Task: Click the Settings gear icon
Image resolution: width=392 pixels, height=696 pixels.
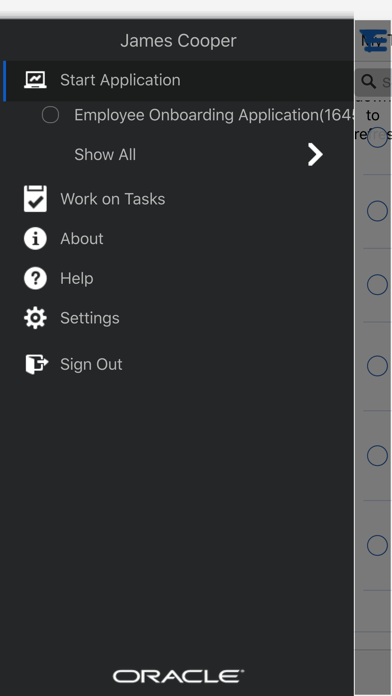Action: (x=35, y=318)
